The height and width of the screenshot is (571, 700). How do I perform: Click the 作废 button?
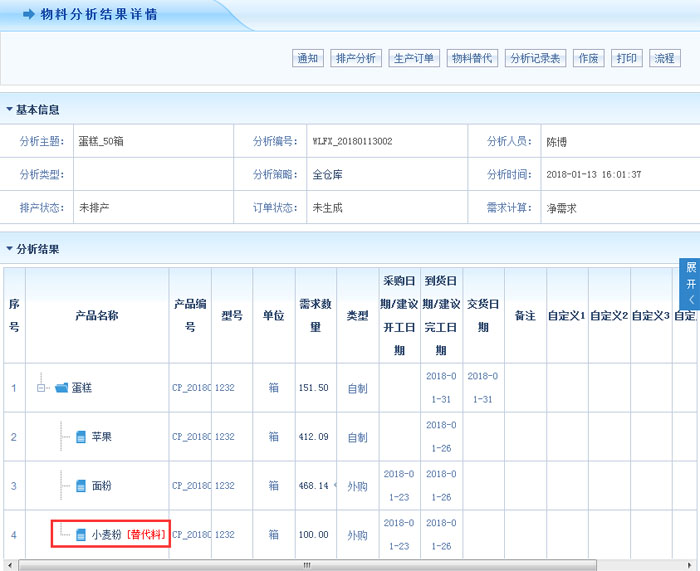(x=588, y=58)
